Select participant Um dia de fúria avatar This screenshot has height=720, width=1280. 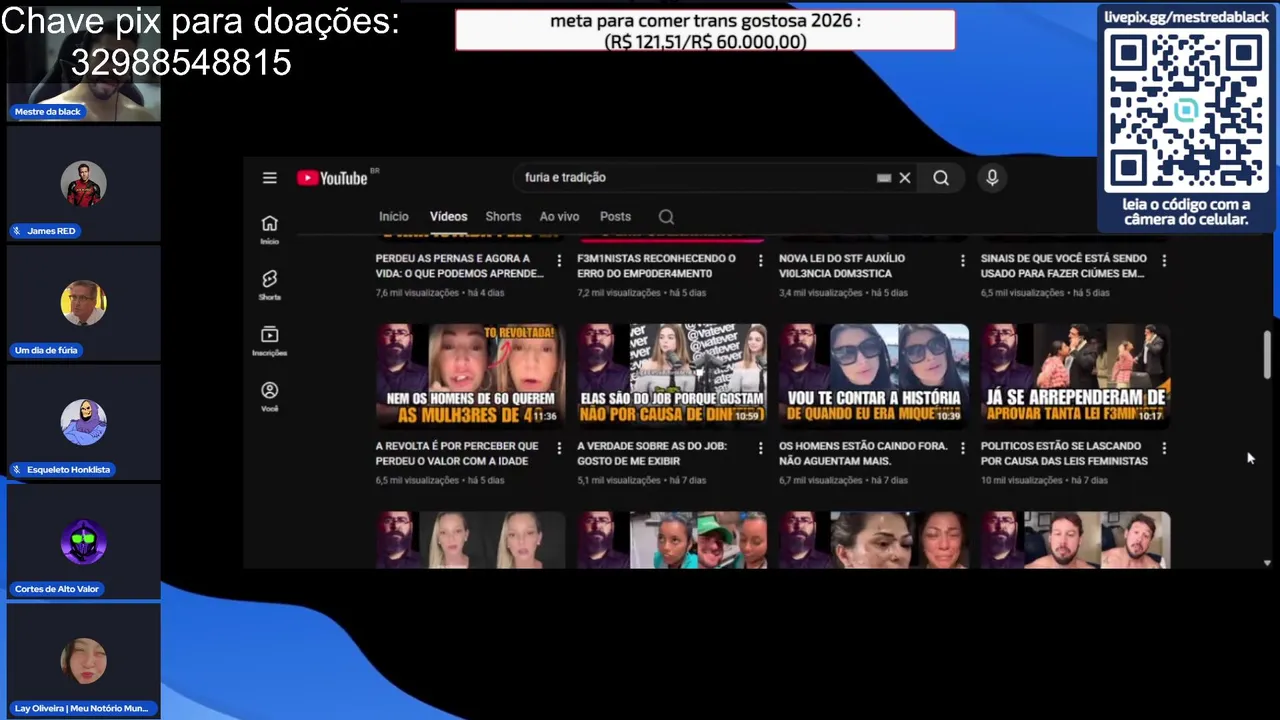coord(83,303)
